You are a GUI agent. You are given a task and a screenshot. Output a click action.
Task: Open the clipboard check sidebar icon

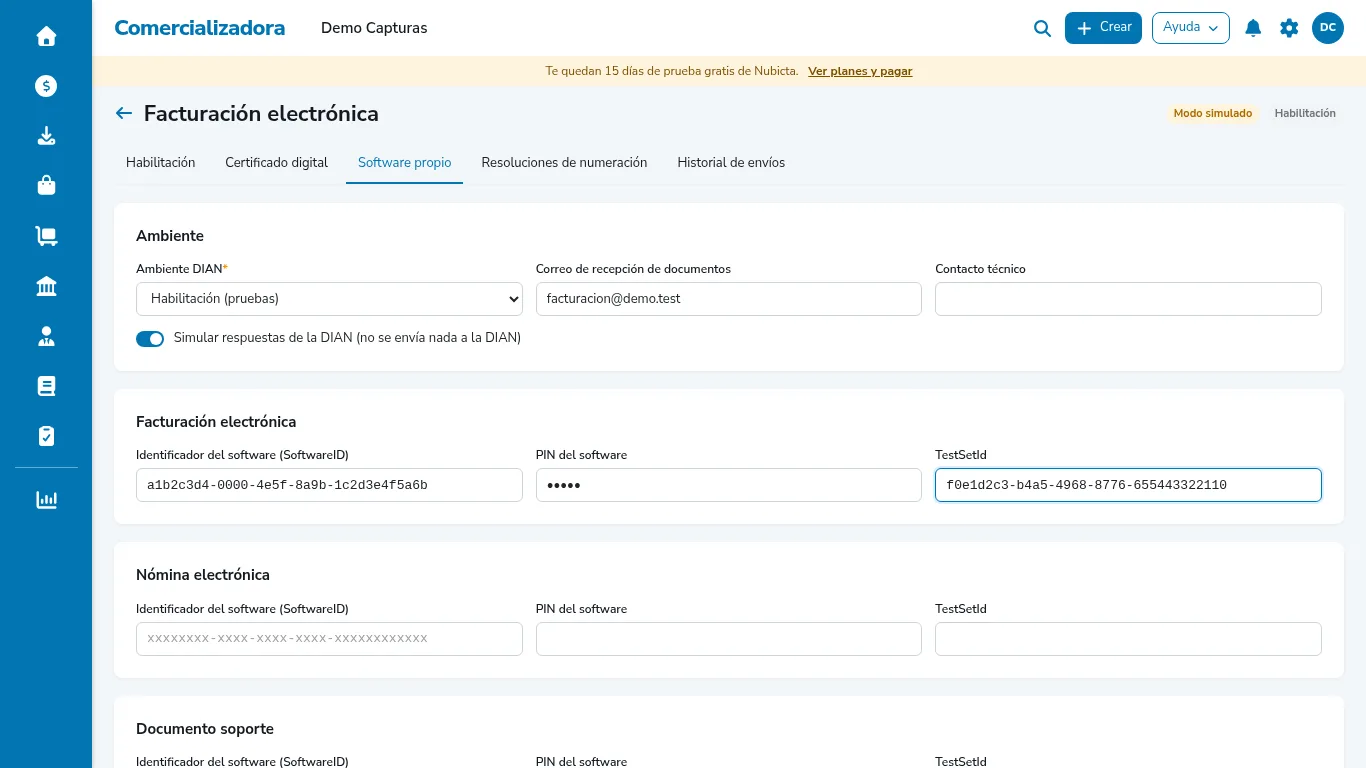tap(46, 436)
